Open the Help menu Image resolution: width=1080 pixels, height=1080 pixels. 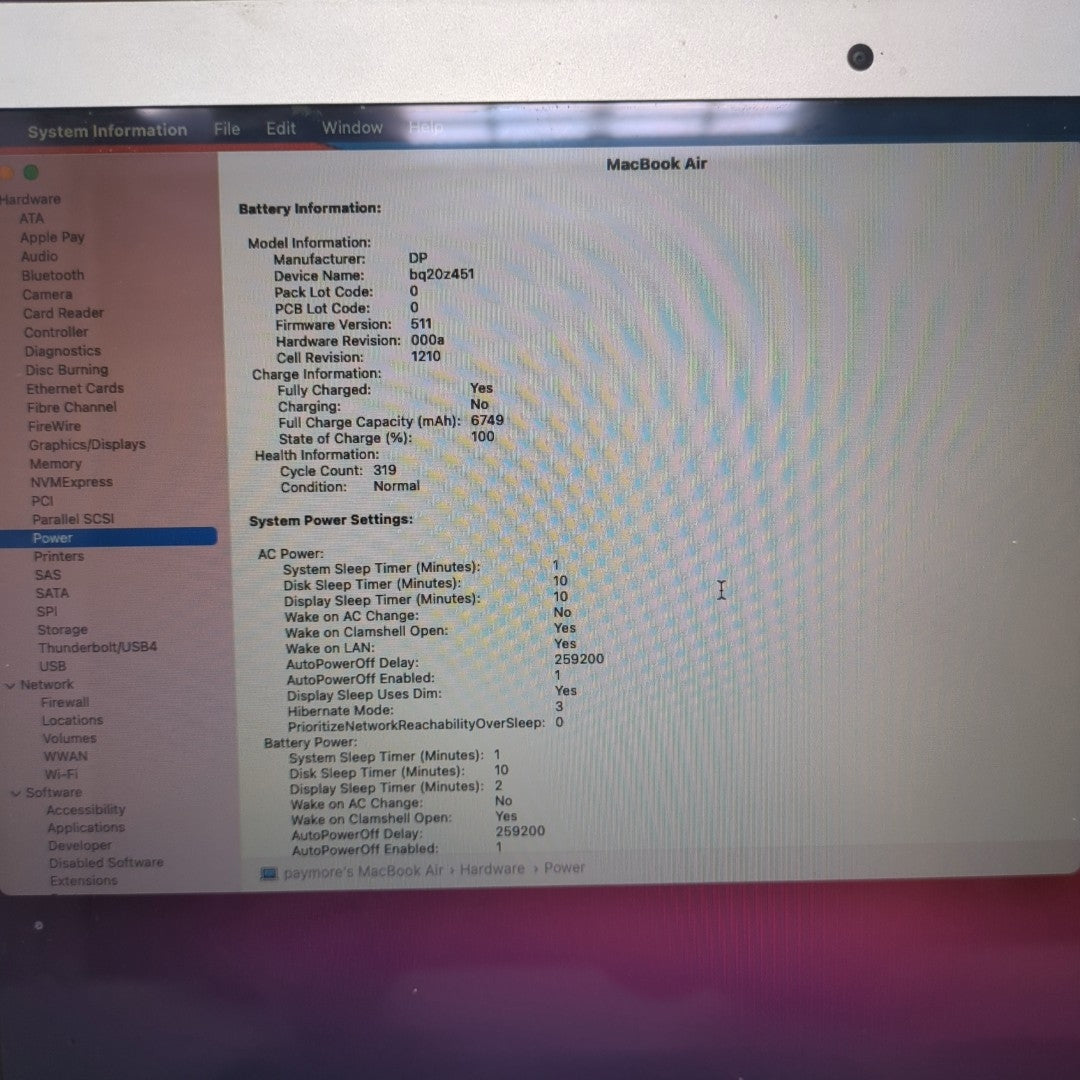click(x=426, y=127)
